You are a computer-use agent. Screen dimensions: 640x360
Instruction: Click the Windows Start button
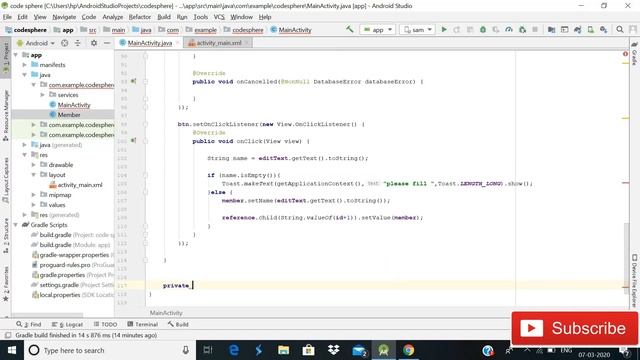[x=11, y=350]
